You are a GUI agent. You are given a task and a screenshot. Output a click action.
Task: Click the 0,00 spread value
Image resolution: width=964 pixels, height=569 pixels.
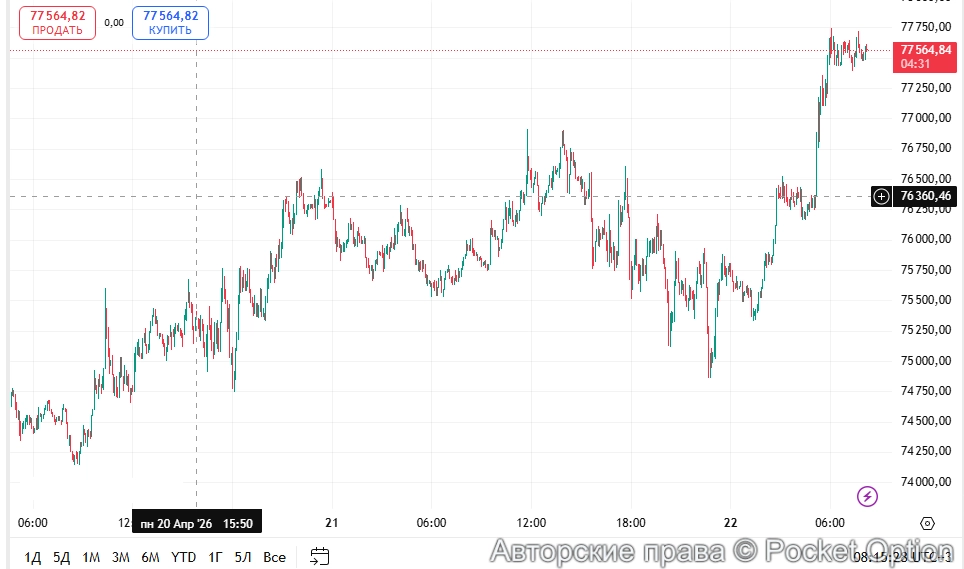tap(114, 23)
